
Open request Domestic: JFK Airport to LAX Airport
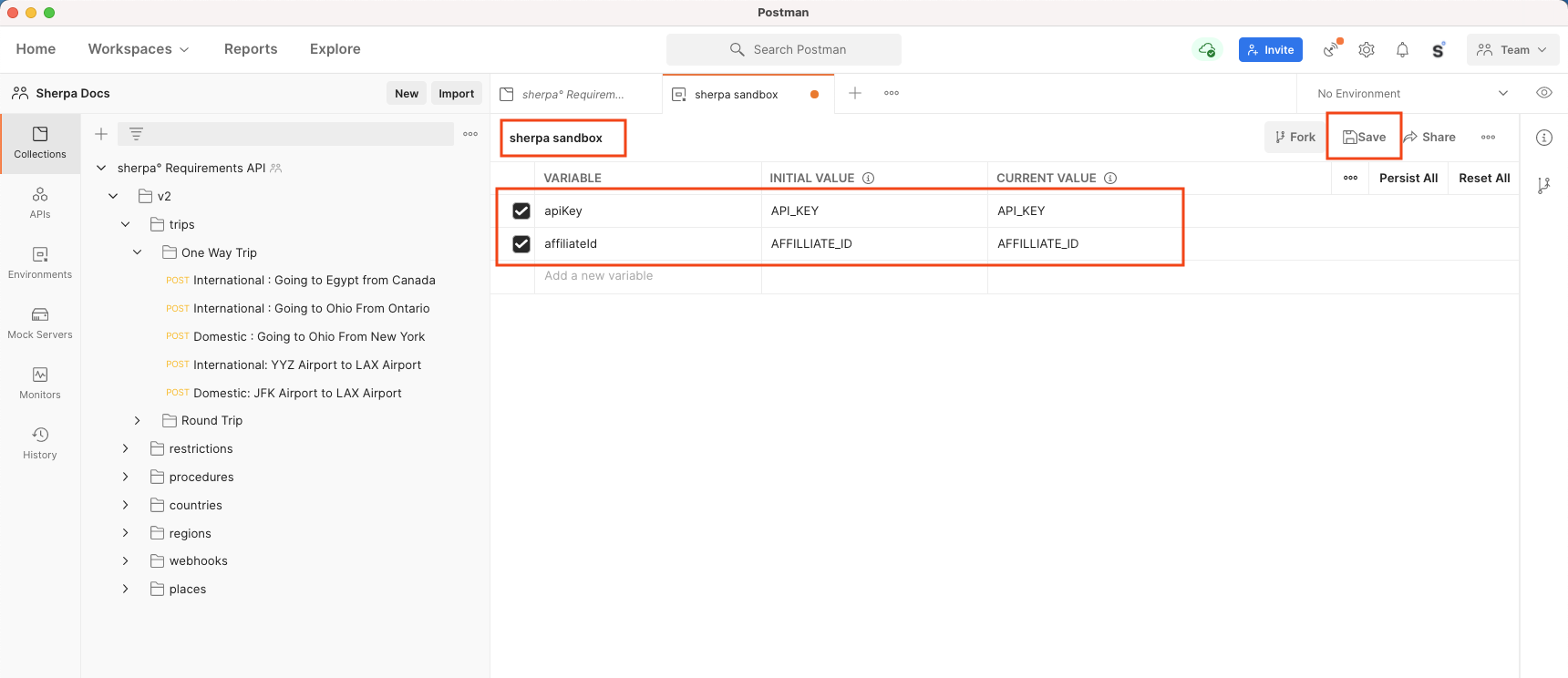[284, 393]
